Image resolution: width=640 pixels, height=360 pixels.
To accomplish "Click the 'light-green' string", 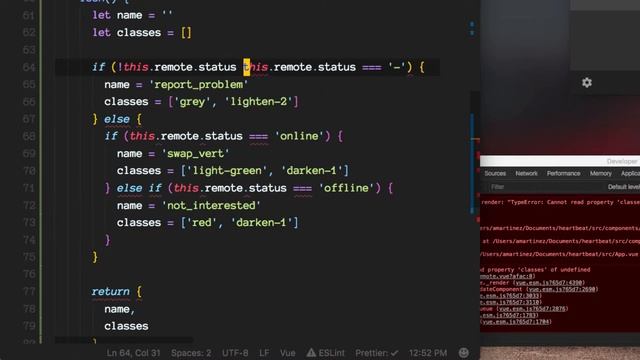I will point(227,171).
